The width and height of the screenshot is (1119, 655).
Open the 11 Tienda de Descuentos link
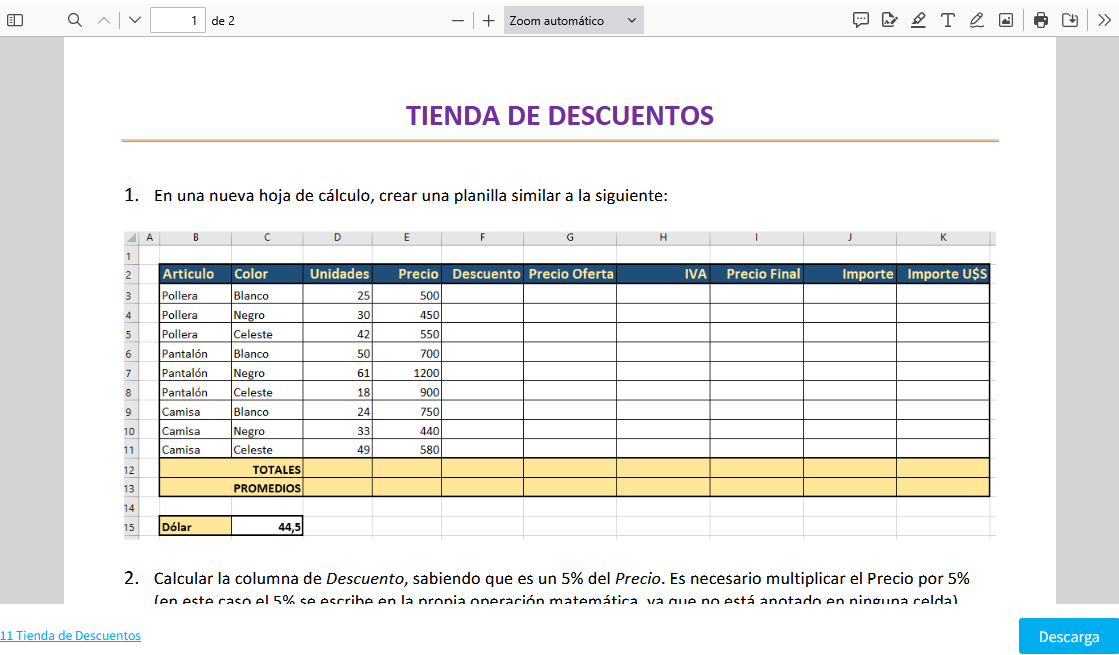[x=70, y=636]
